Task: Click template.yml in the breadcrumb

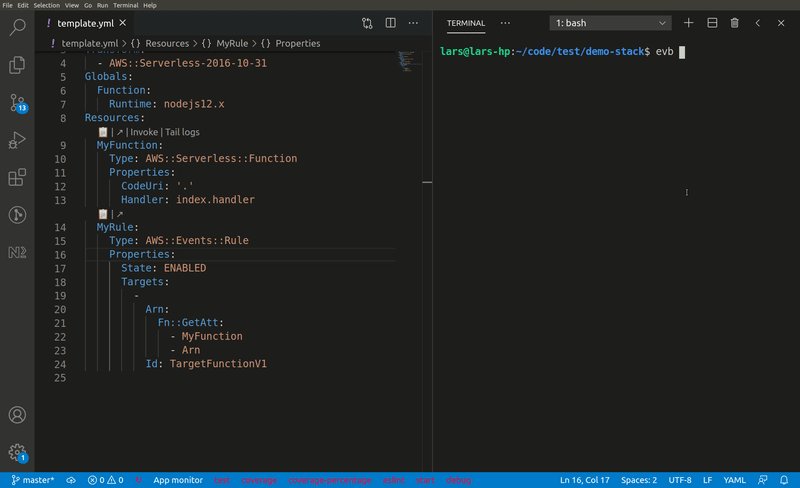Action: [x=90, y=43]
